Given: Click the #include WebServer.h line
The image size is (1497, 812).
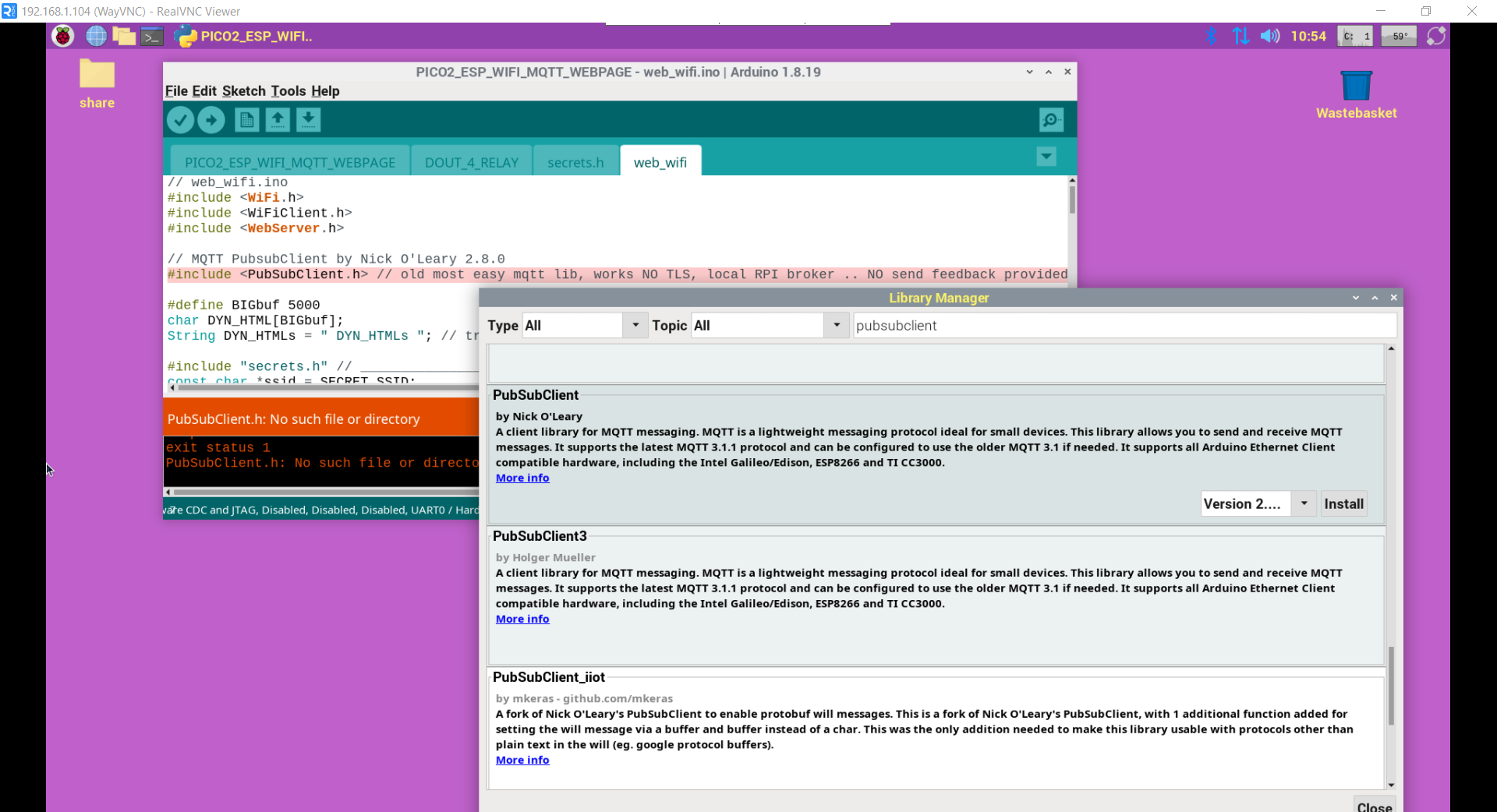Looking at the screenshot, I should (255, 228).
